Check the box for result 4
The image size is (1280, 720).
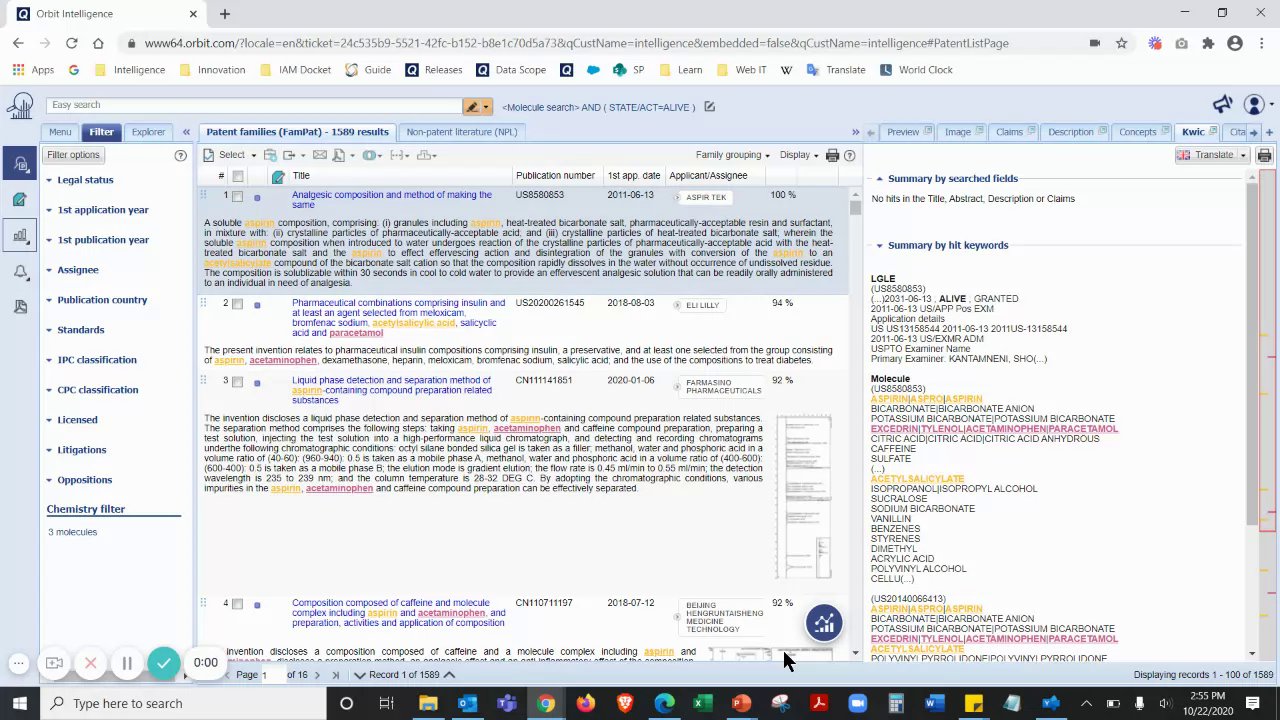(238, 604)
